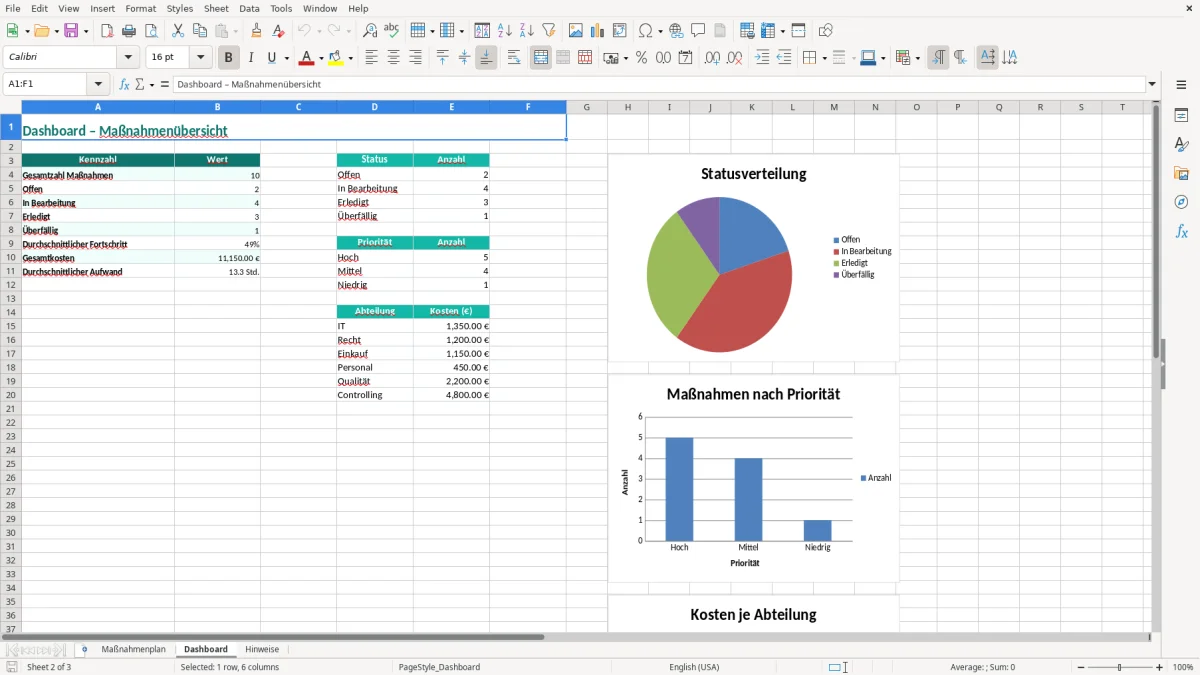
Task: Click Insert Image icon
Action: (x=576, y=31)
